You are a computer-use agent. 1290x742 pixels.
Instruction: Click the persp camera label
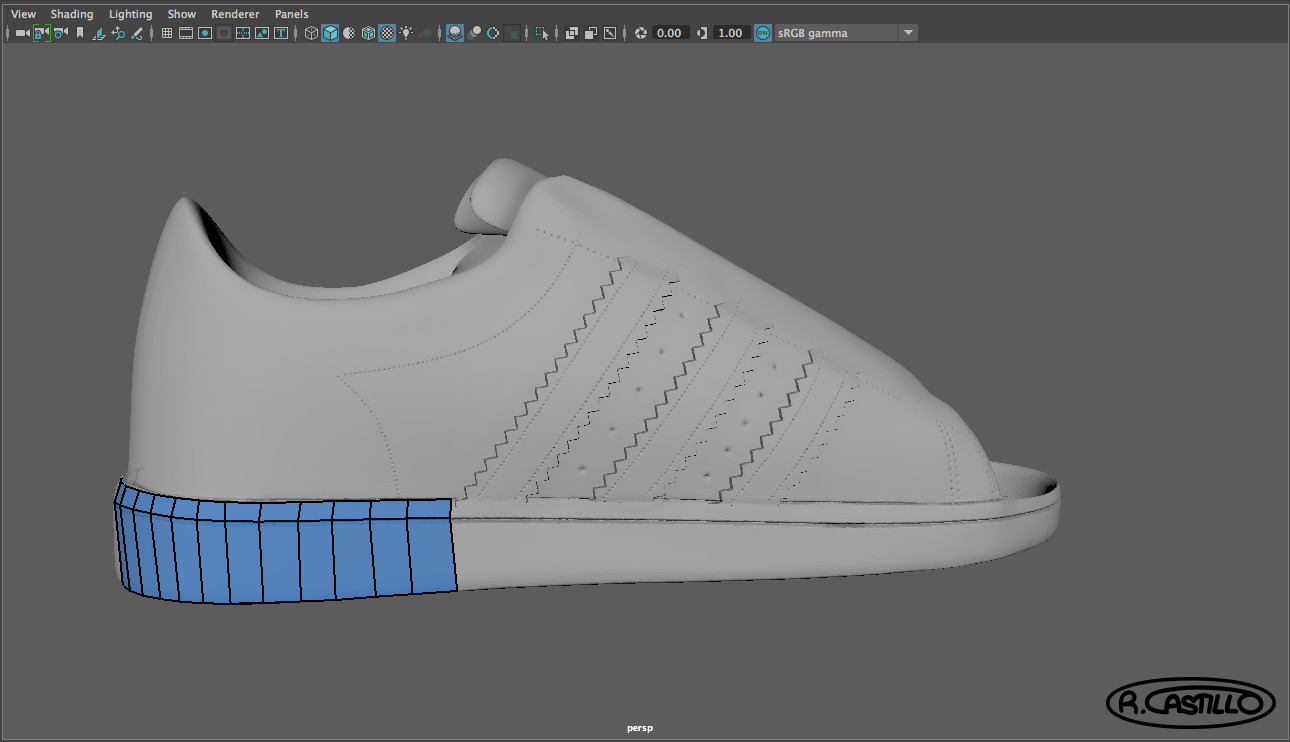640,729
